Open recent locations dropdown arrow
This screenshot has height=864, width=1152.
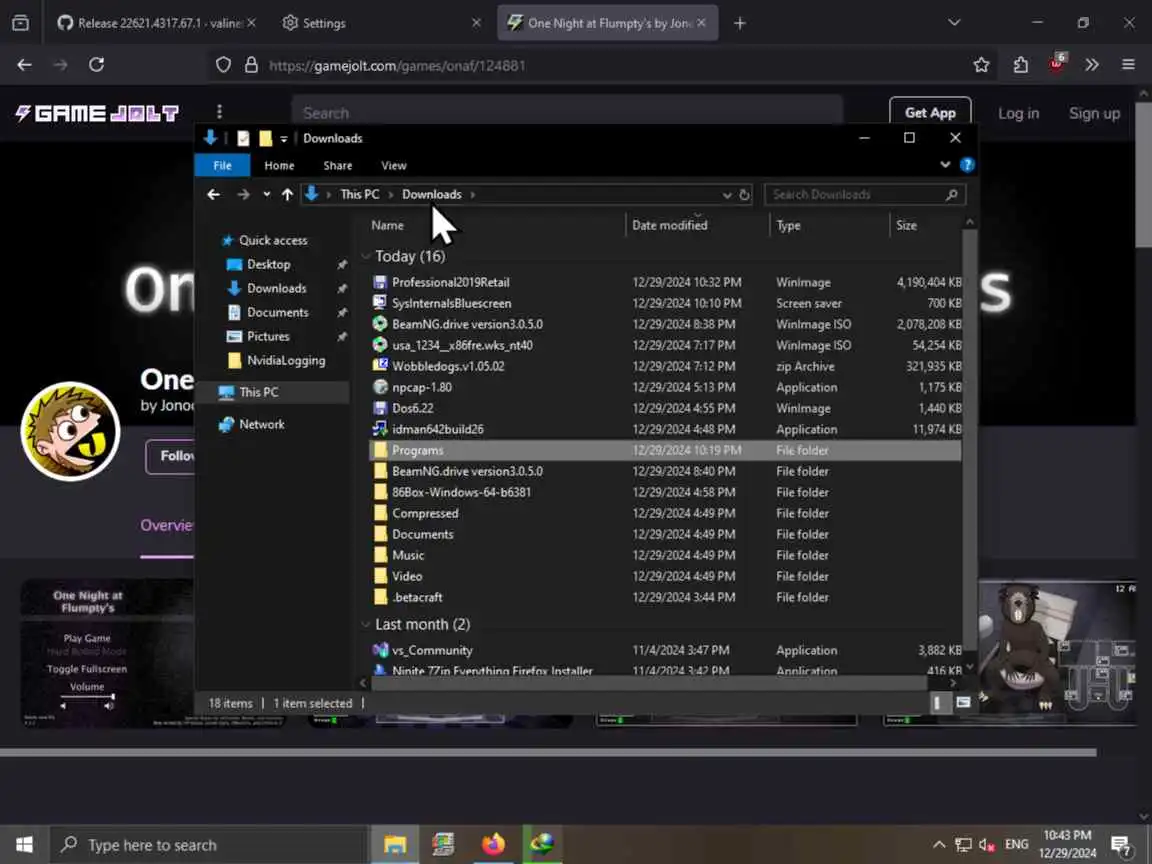coord(266,195)
